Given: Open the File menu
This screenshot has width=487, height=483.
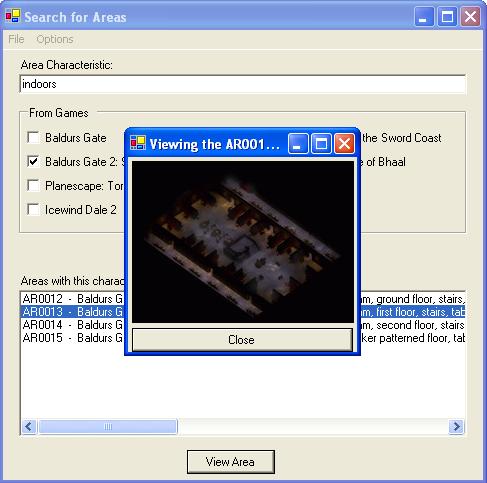Looking at the screenshot, I should 16,39.
